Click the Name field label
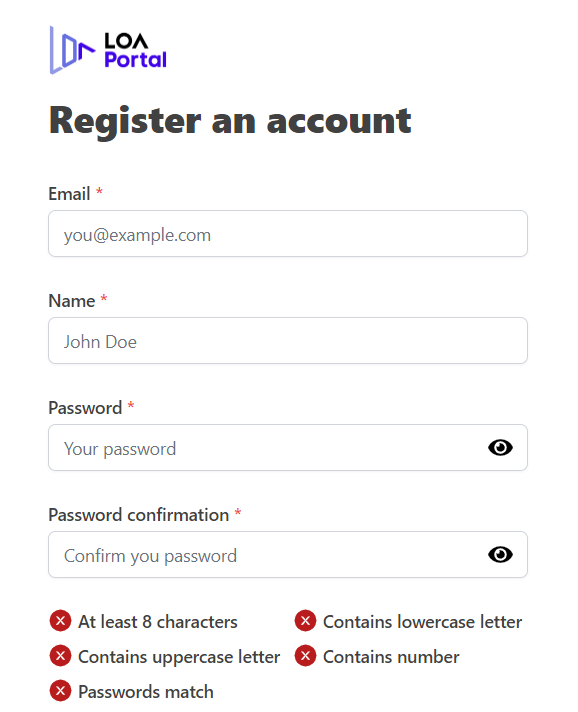 (72, 301)
